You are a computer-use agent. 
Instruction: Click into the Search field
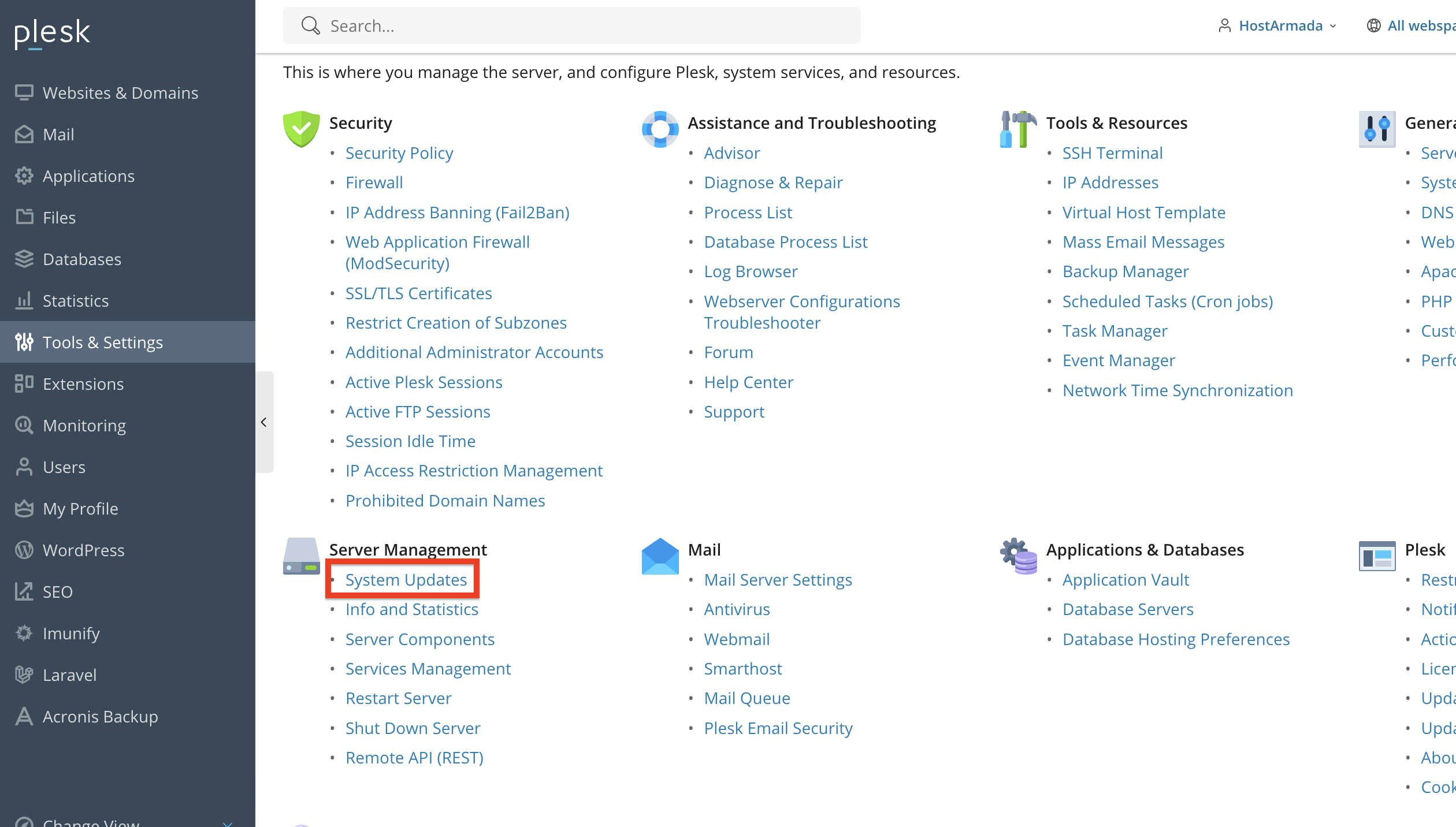point(572,25)
